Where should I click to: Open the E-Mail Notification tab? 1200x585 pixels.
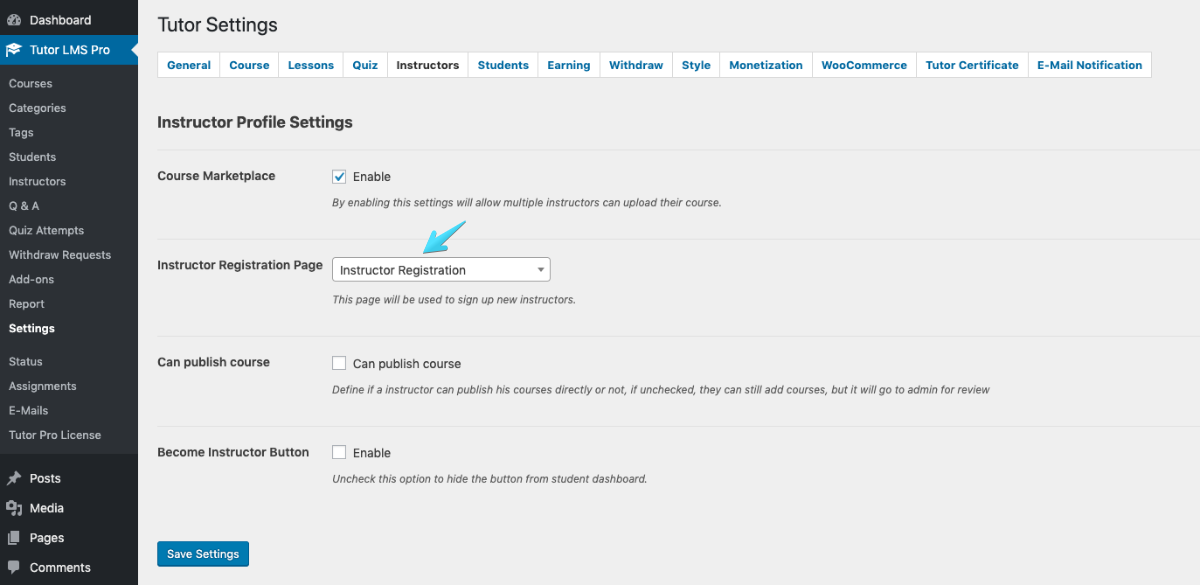tap(1089, 65)
